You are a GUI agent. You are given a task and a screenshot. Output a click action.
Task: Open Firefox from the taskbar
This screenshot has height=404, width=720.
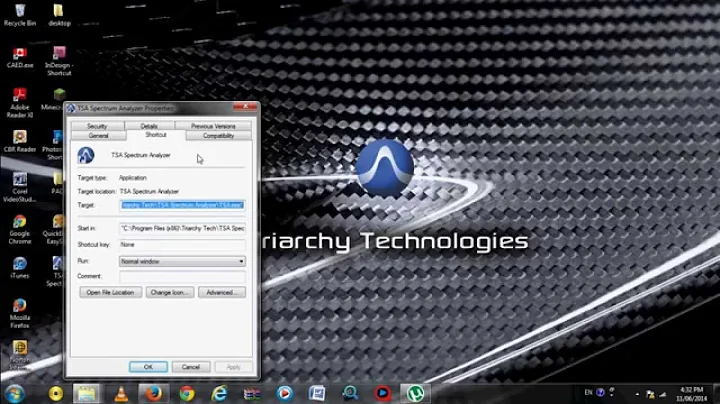coord(154,394)
